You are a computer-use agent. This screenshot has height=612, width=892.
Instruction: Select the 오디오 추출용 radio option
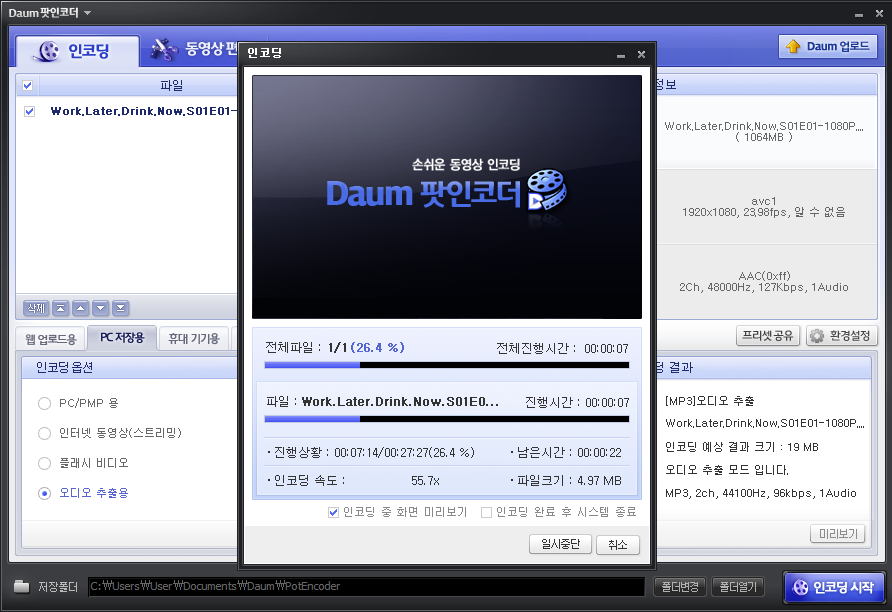click(x=44, y=493)
